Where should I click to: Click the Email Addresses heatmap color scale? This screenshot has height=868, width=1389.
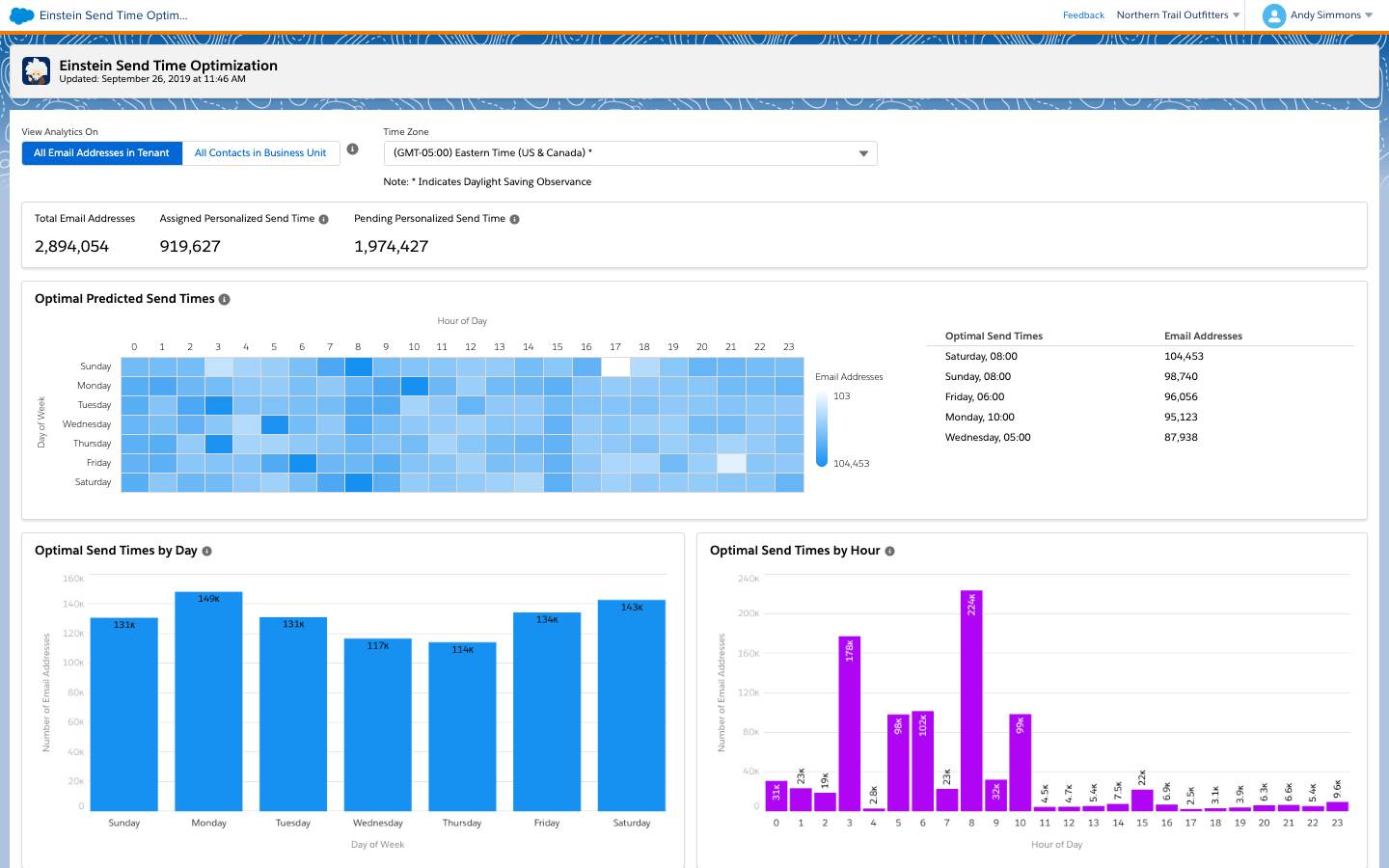click(x=822, y=429)
